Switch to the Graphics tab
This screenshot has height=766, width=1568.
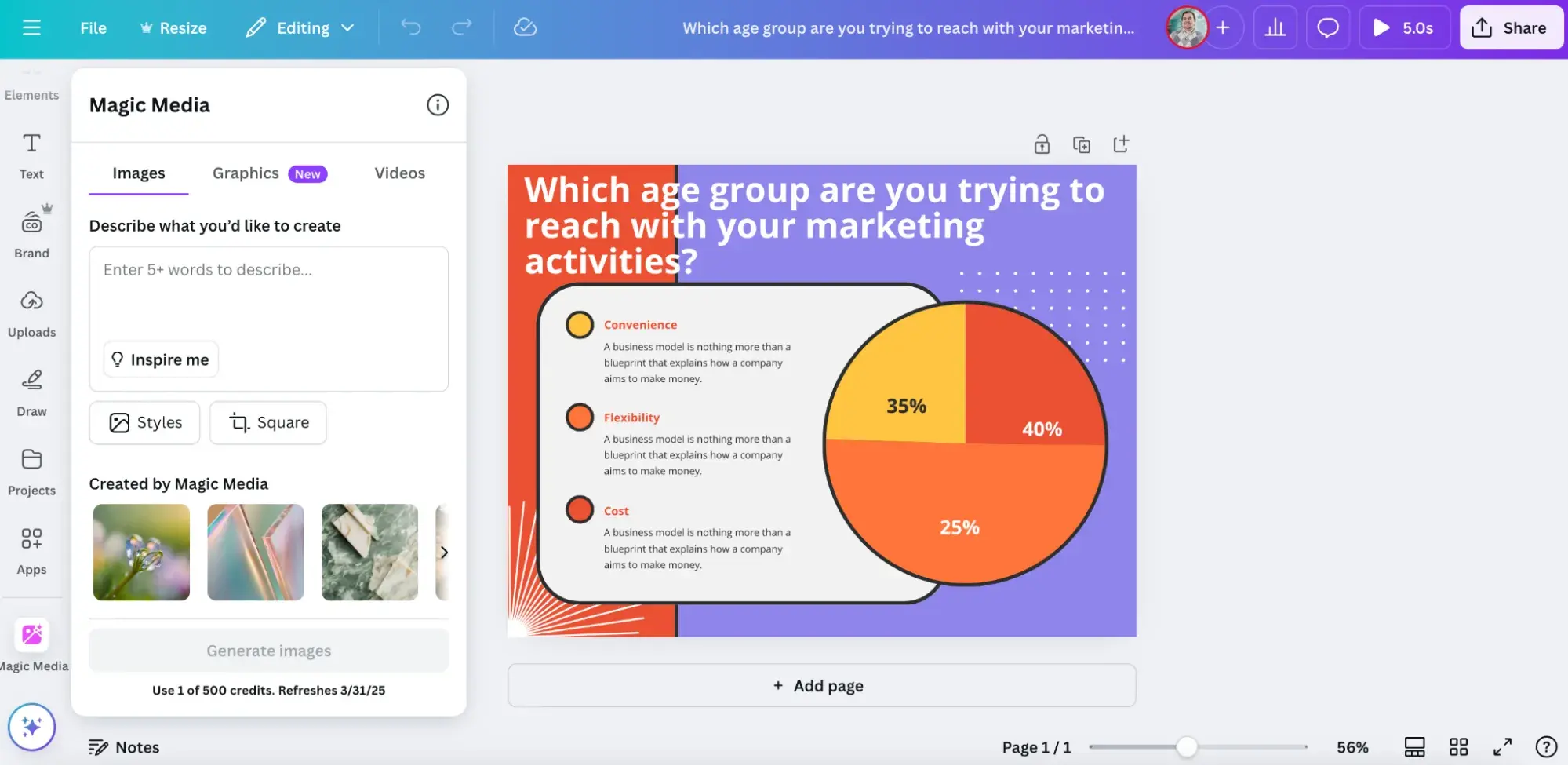click(246, 173)
